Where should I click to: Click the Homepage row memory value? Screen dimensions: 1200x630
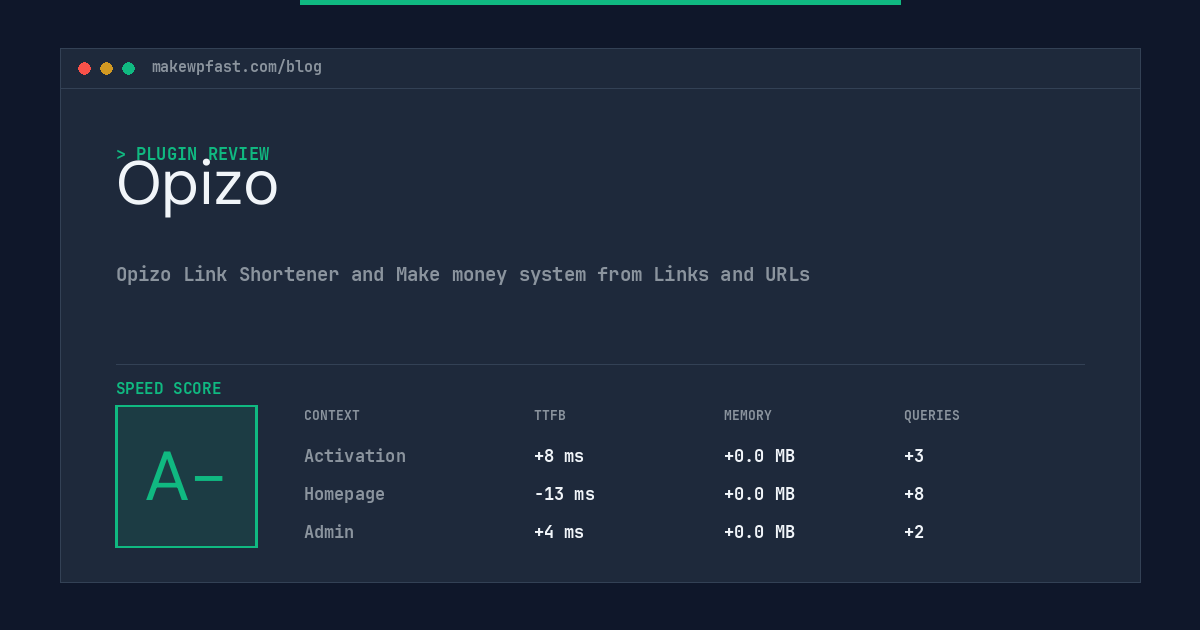coord(759,494)
